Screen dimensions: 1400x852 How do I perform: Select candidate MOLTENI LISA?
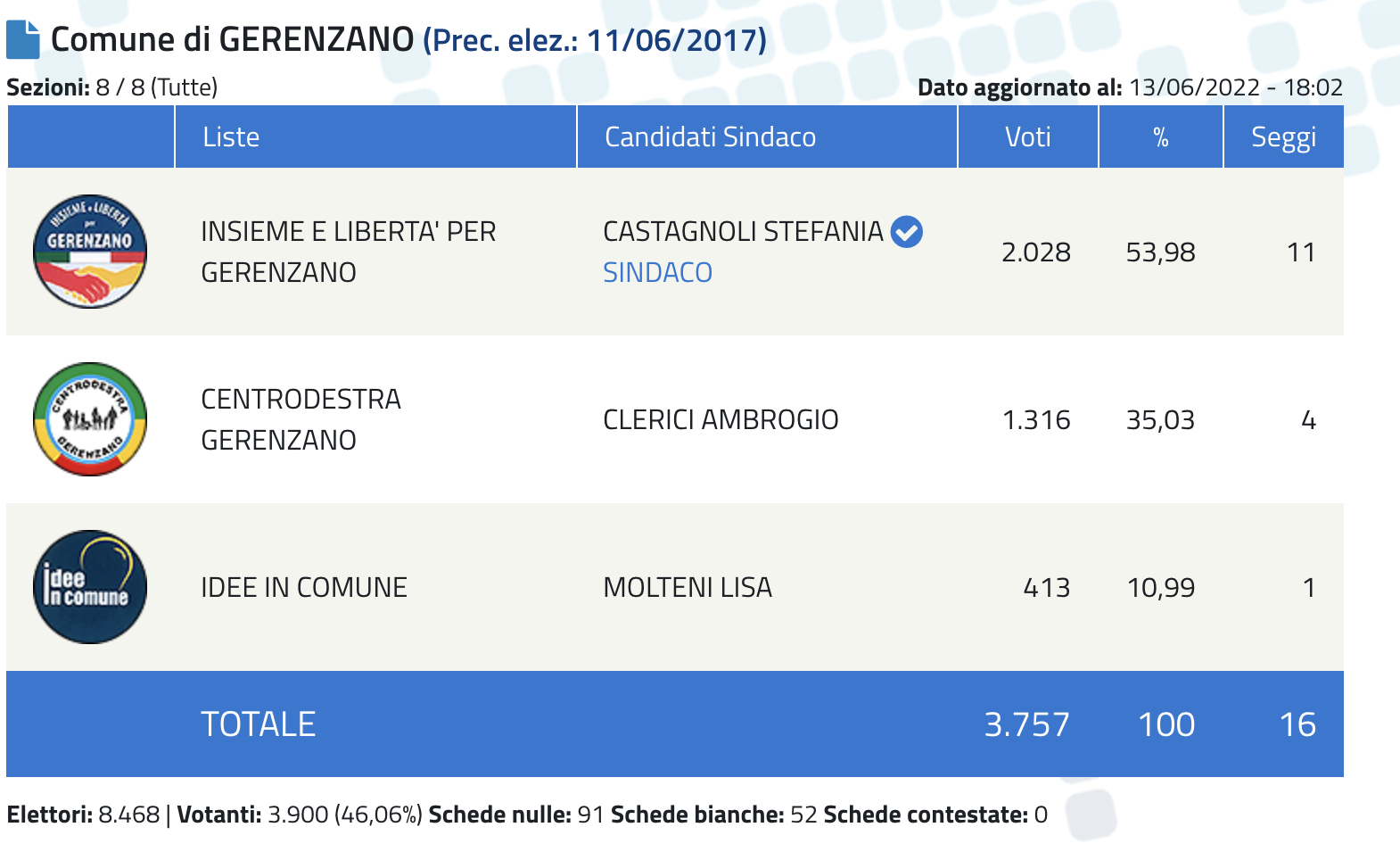(688, 587)
